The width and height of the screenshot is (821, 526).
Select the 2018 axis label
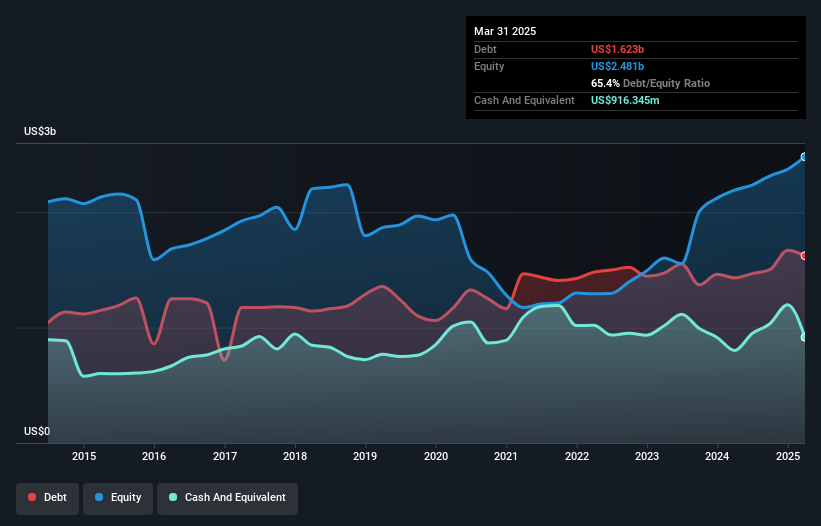[x=295, y=456]
